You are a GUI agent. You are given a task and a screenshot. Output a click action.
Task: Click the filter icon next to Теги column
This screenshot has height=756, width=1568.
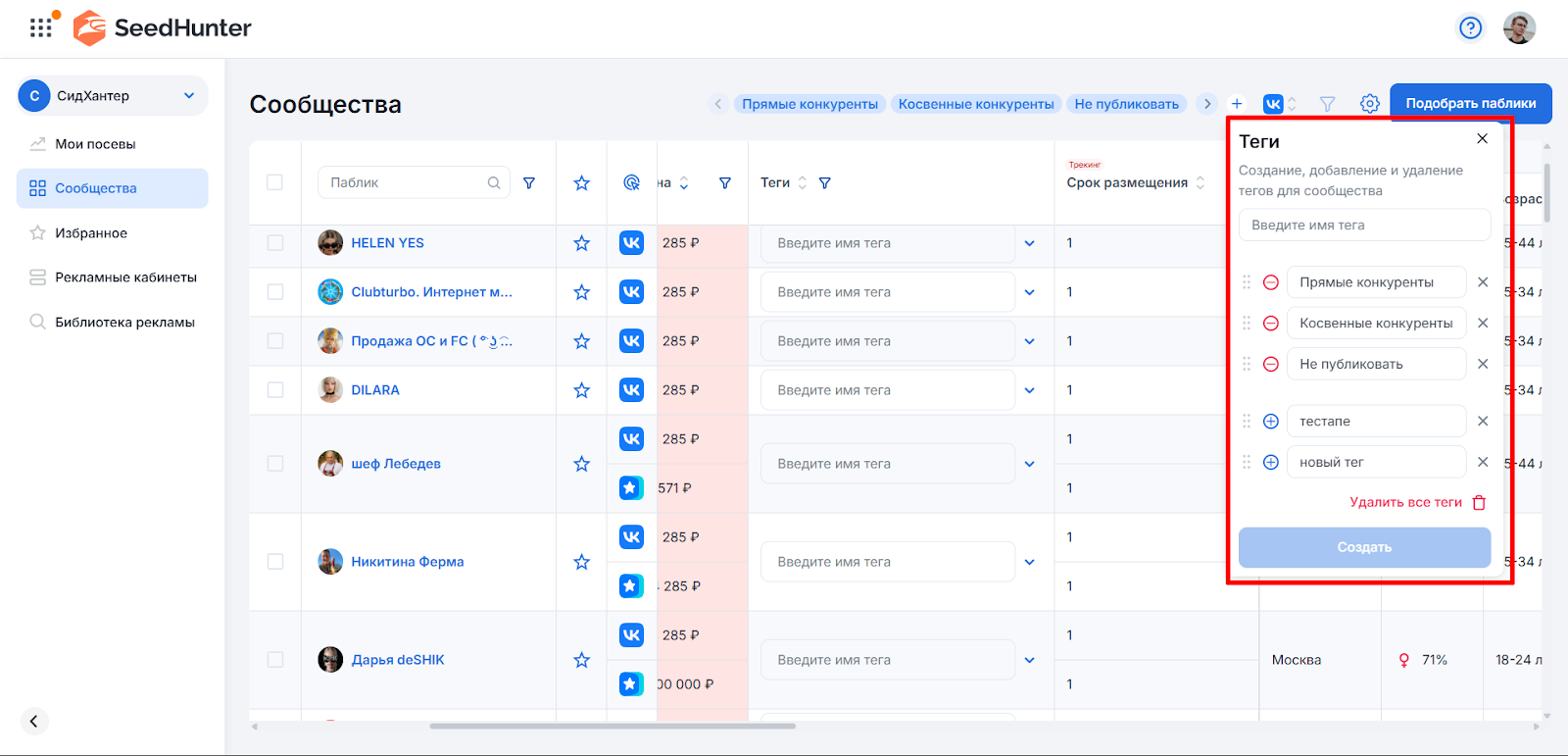tap(825, 183)
